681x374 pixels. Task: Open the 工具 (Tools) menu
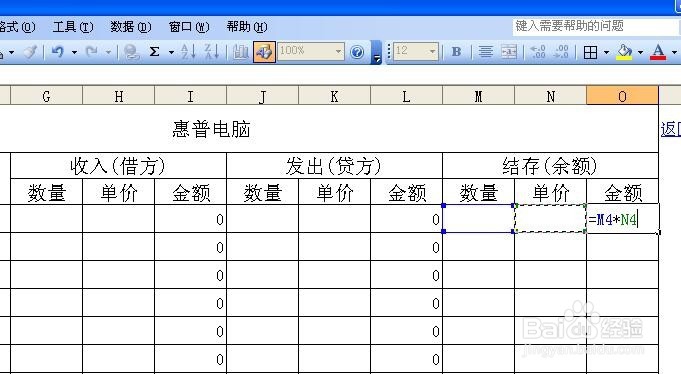(x=73, y=27)
